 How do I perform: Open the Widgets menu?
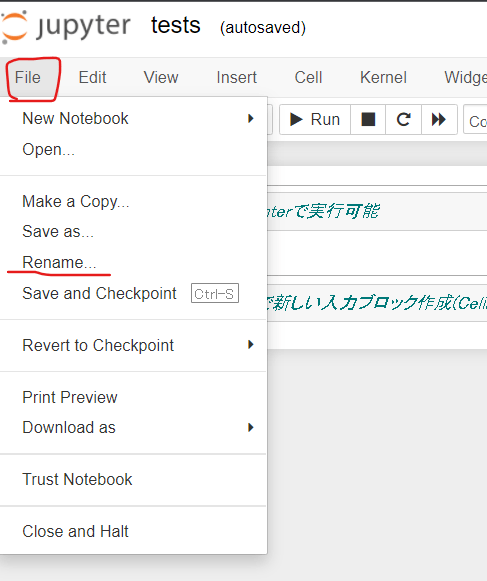pyautogui.click(x=466, y=77)
